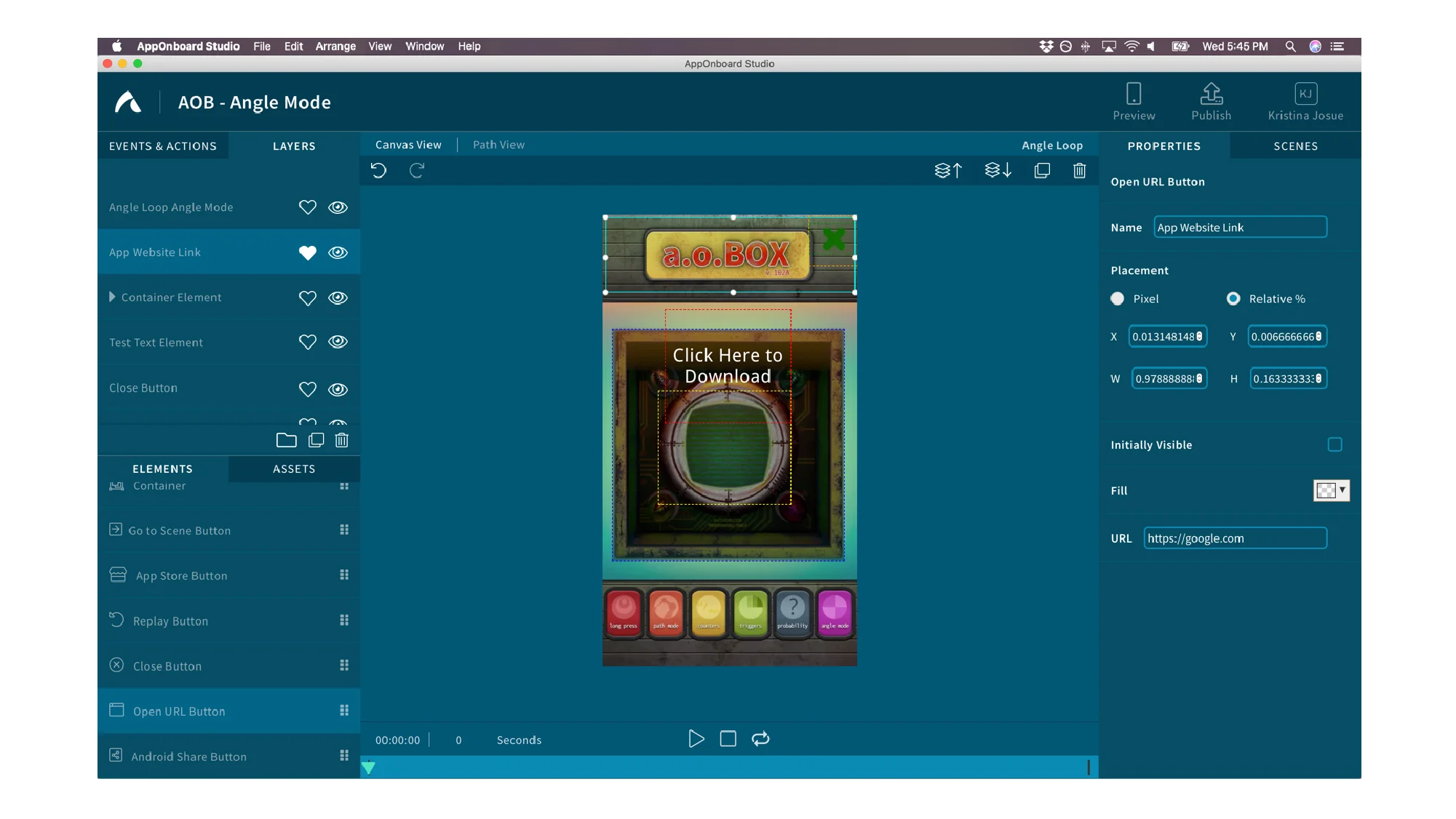Adjust Y value stepper
Screen dimensions: 1456x819
point(1318,336)
